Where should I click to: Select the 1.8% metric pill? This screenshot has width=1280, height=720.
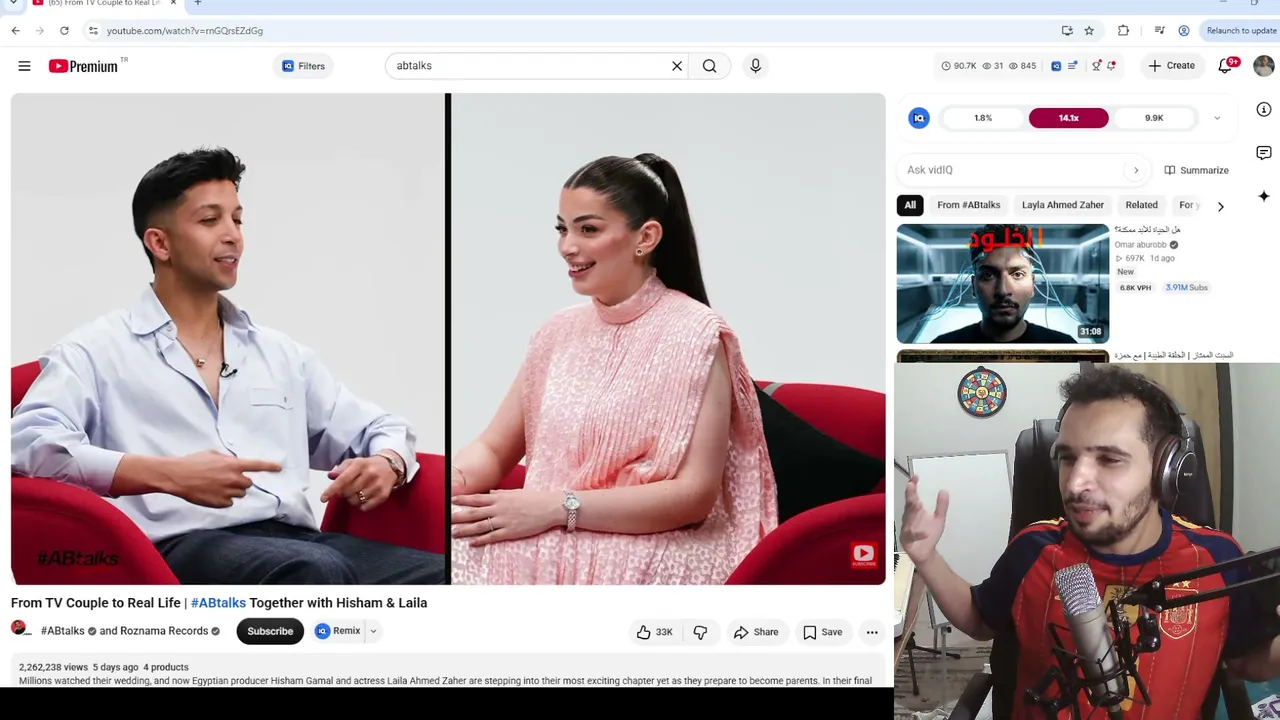coord(983,118)
